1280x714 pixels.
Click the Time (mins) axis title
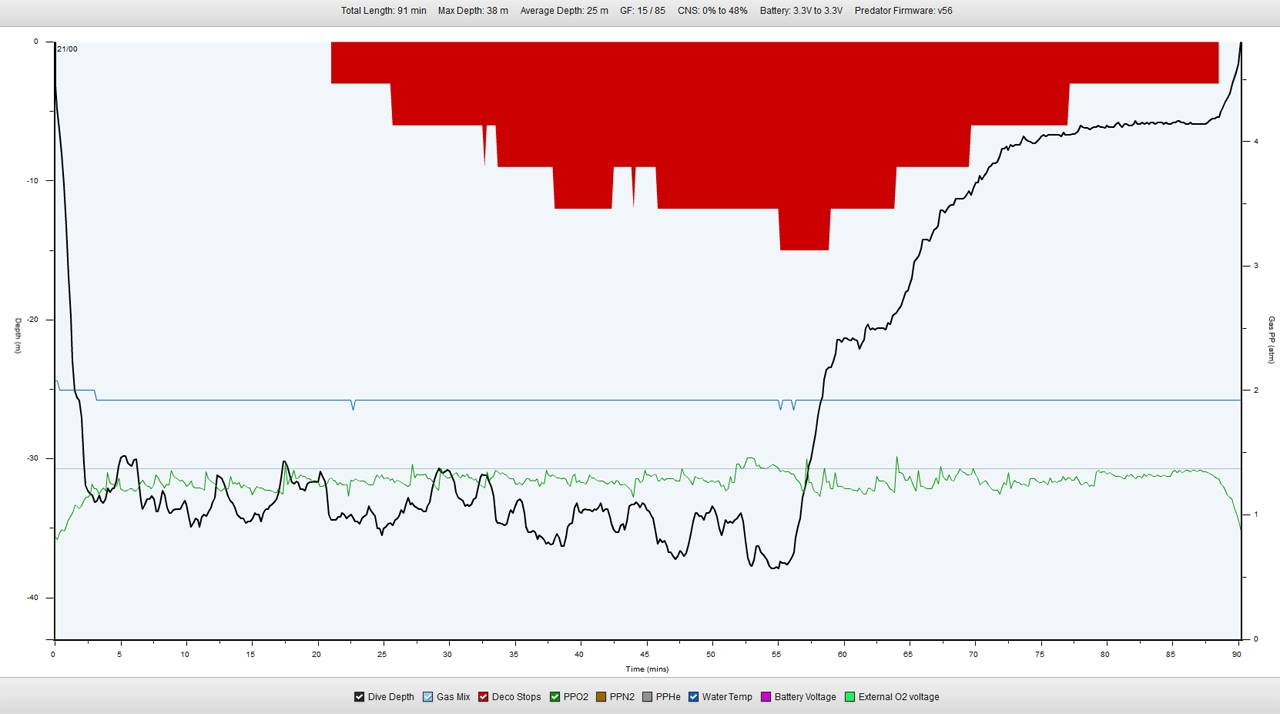[647, 668]
